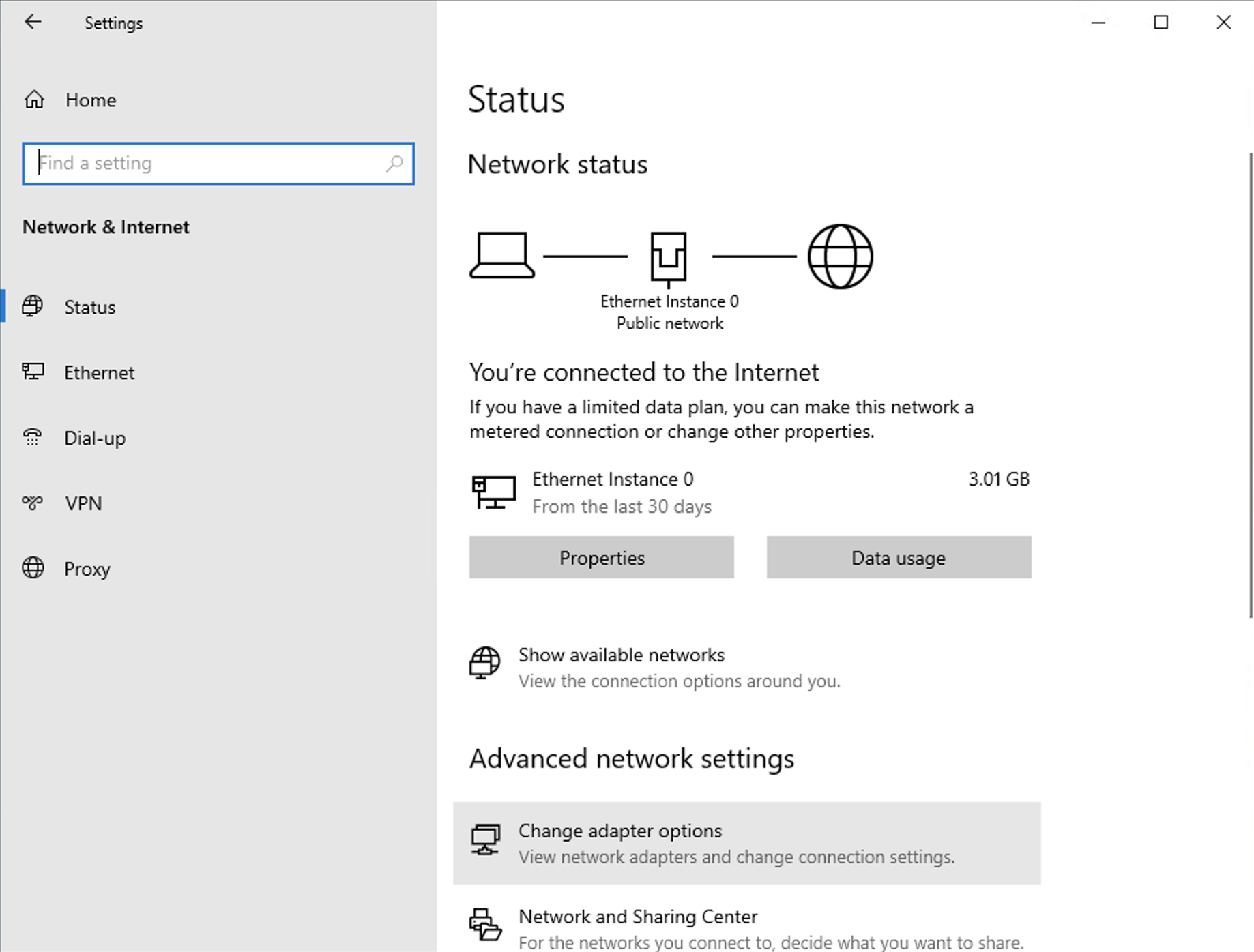Image resolution: width=1254 pixels, height=952 pixels.
Task: Open the Status section in sidebar
Action: tap(90, 308)
